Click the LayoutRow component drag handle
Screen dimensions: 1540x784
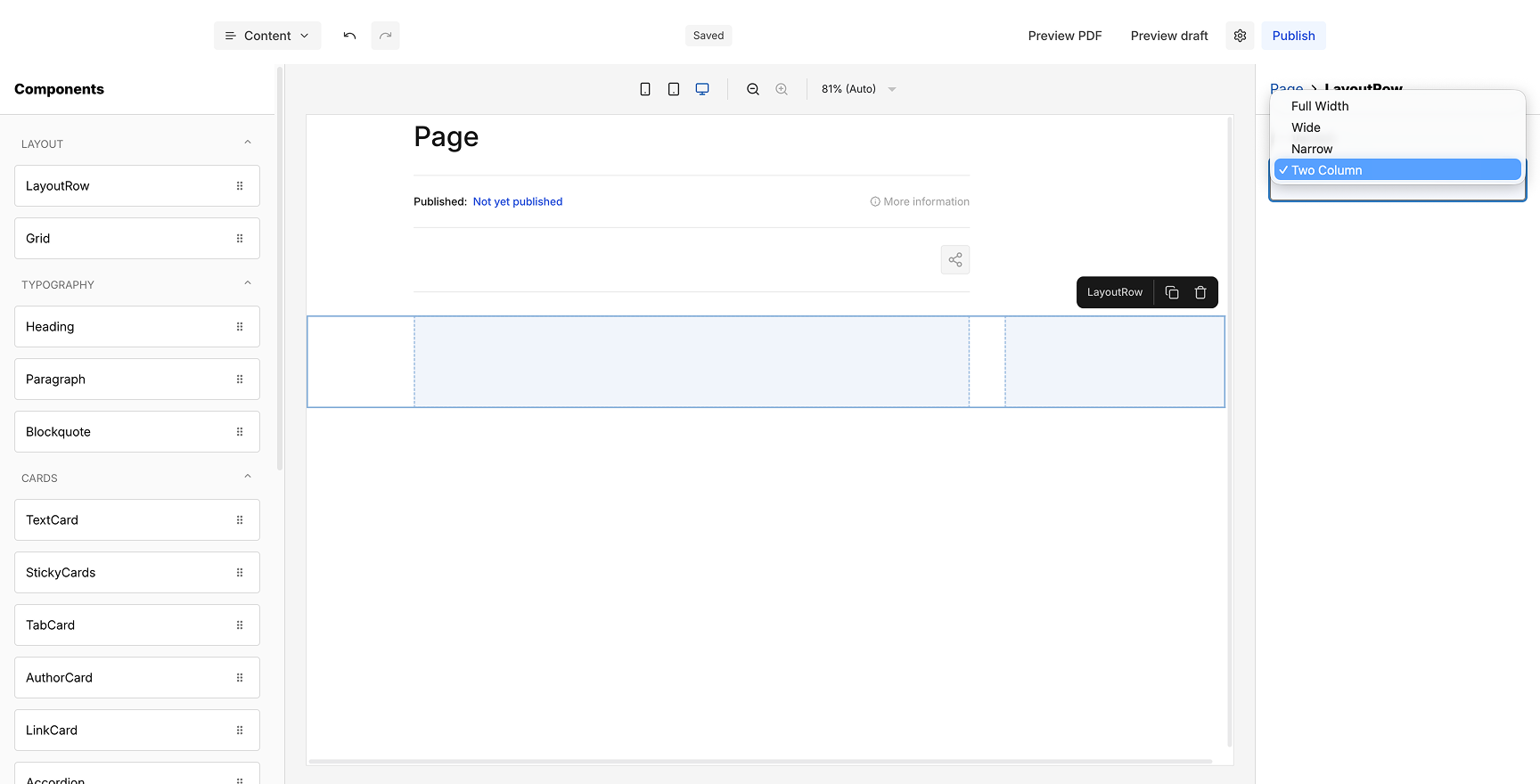[x=240, y=186]
